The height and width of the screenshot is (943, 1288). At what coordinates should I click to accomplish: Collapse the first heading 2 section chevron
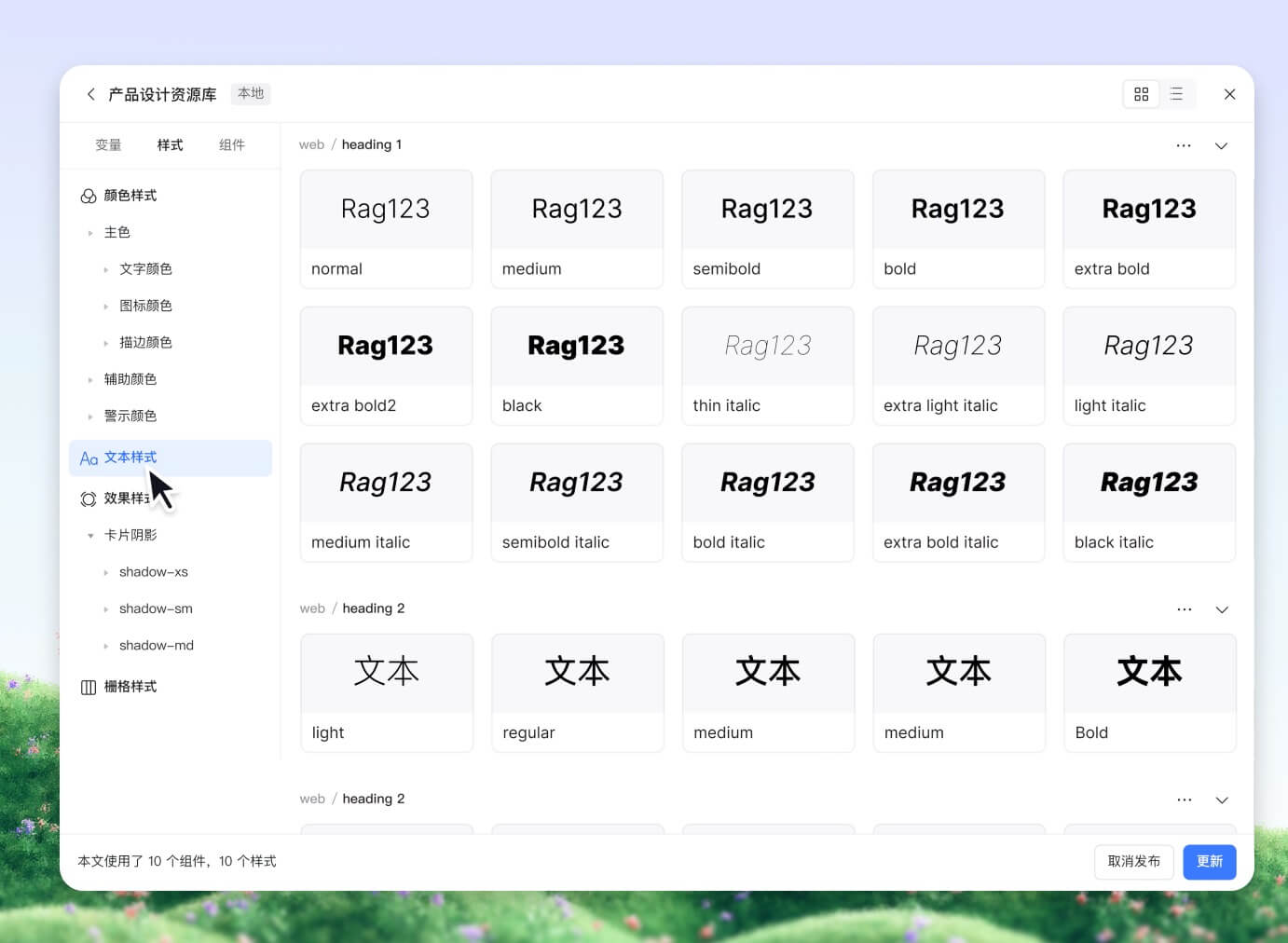(1221, 609)
